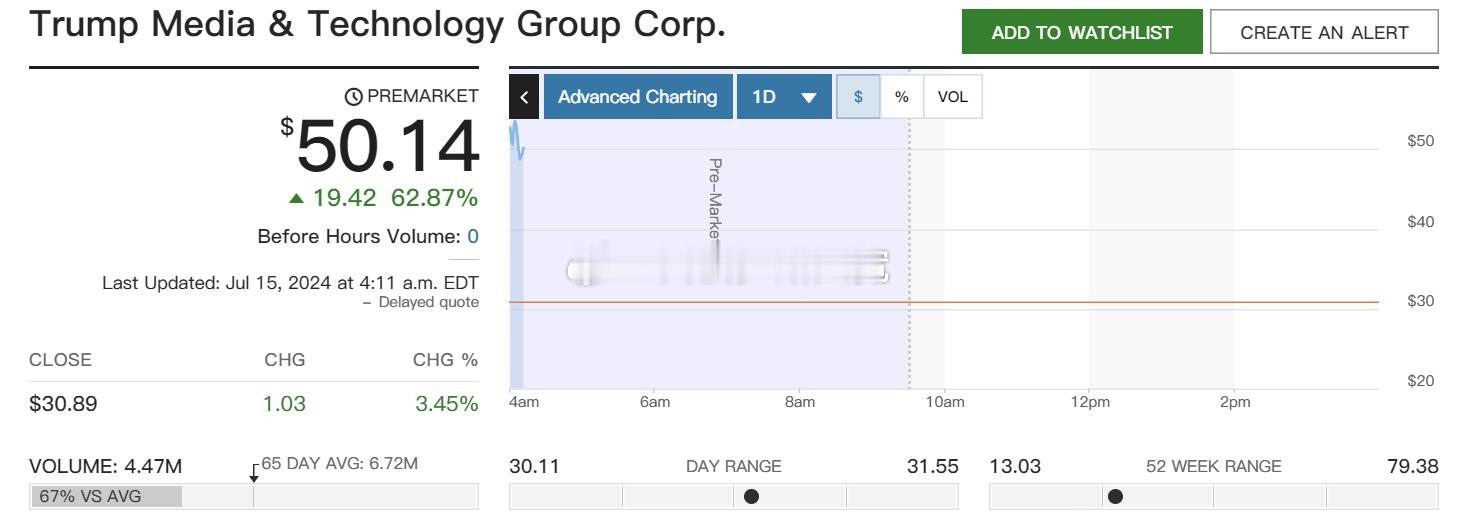Add stock to watchlist
The width and height of the screenshot is (1460, 528).
coord(1082,32)
